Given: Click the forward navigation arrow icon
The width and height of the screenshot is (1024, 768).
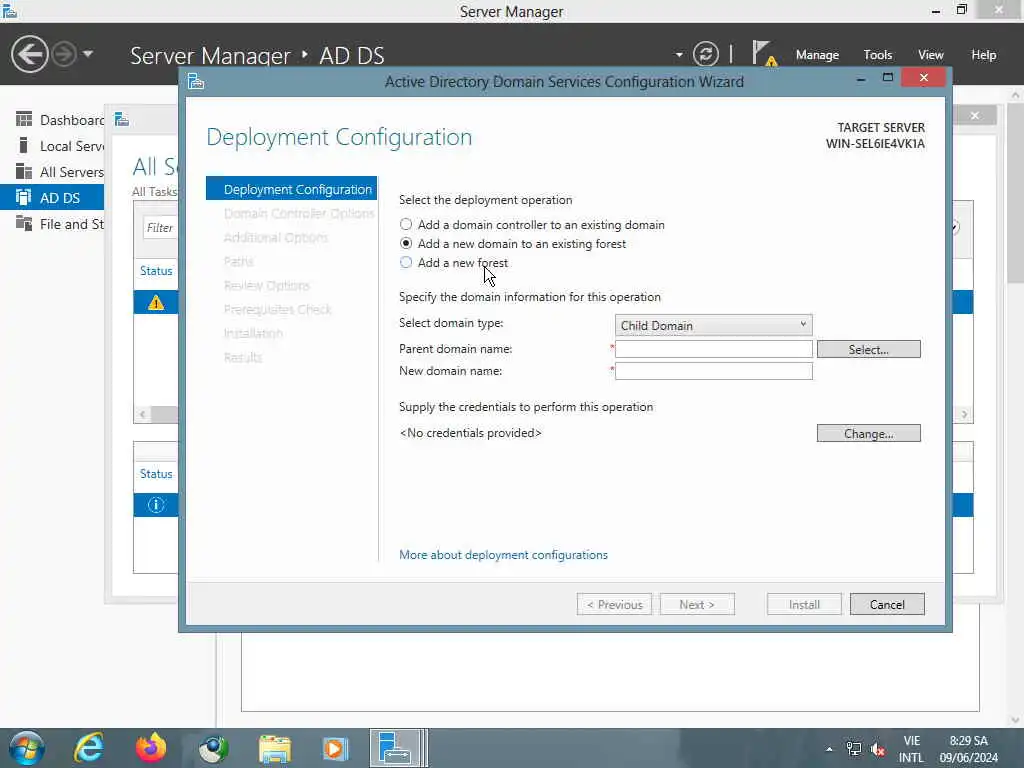Looking at the screenshot, I should 64,54.
